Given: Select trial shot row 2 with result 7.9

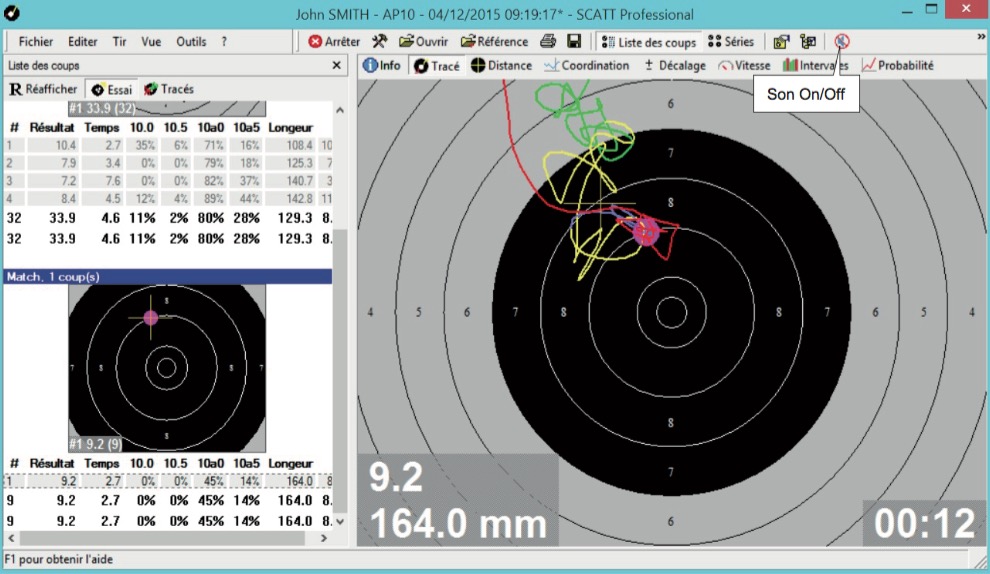Looking at the screenshot, I should click(x=168, y=163).
